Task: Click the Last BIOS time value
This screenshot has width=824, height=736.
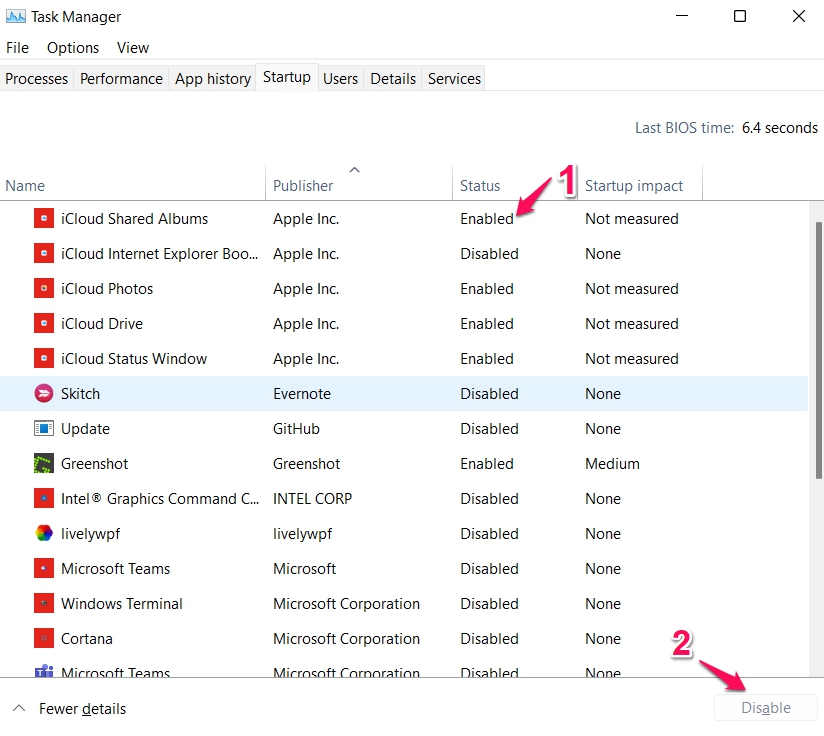Action: coord(779,128)
